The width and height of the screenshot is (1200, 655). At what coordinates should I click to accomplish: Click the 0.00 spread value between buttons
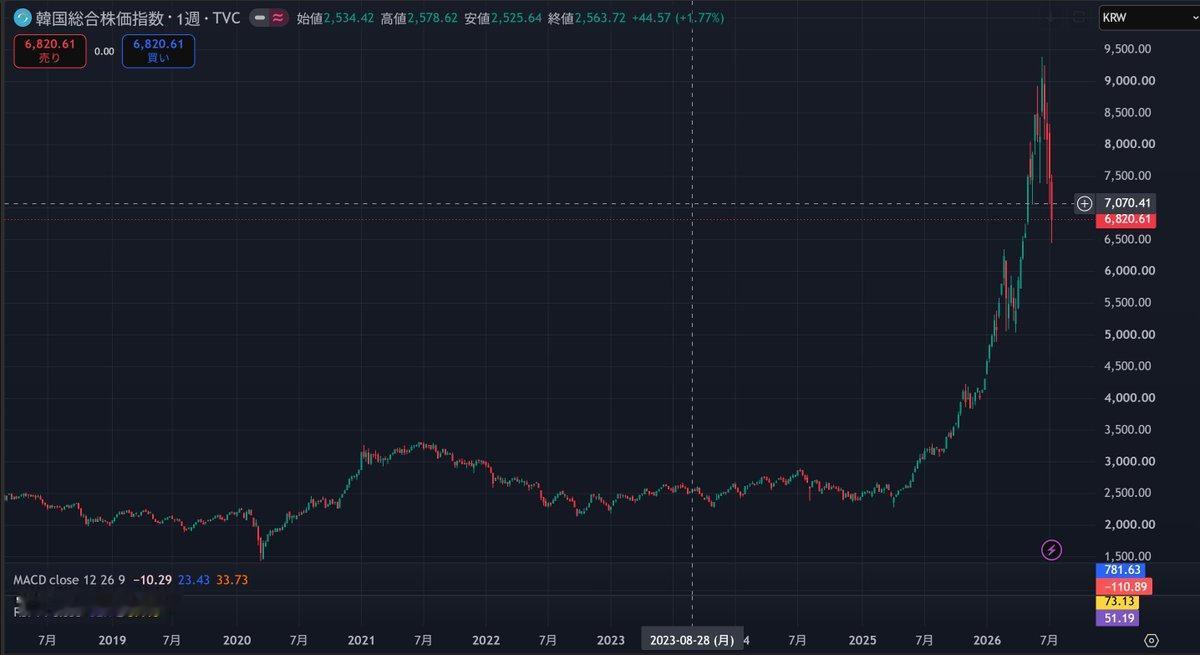(x=104, y=50)
